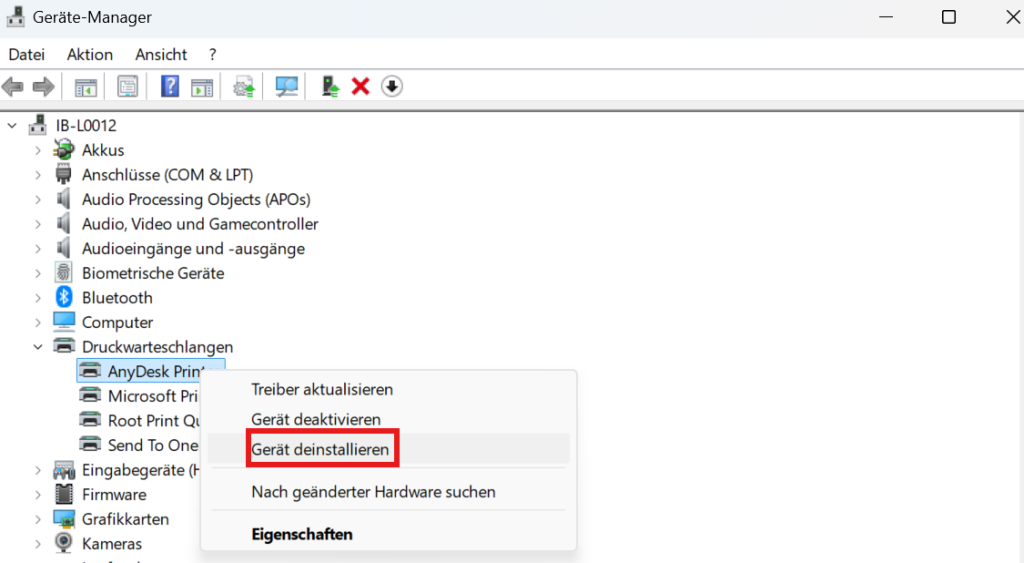Click the Druckwarteschlangen printer icon
1024x563 pixels.
[x=64, y=346]
